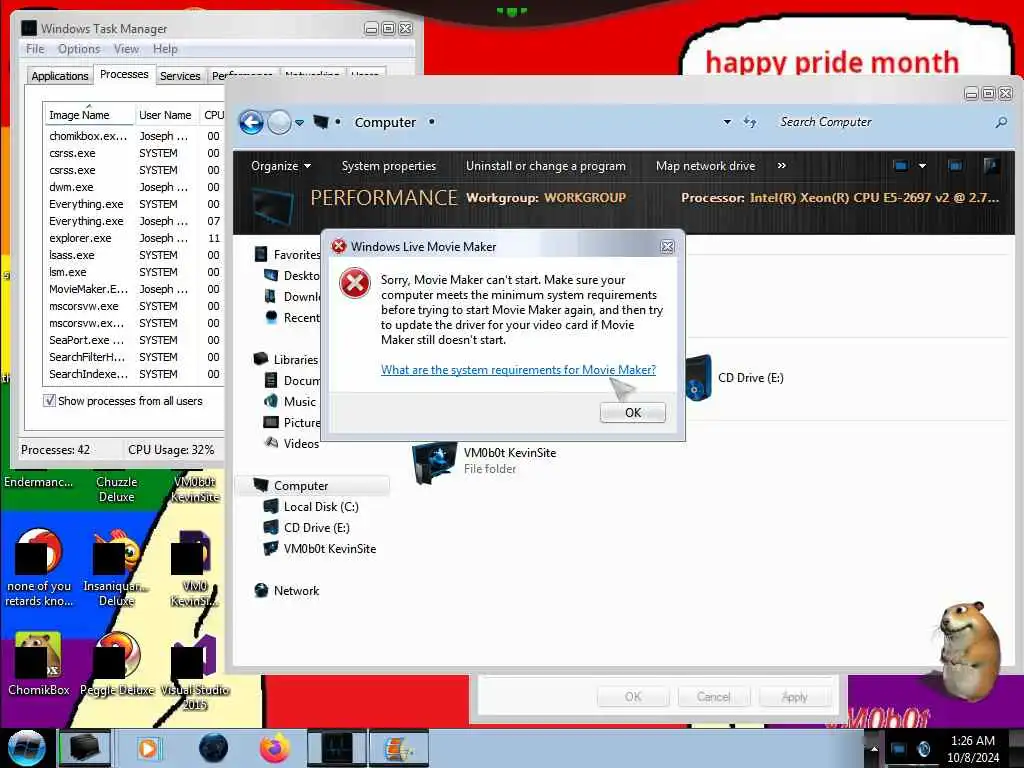Screen dimensions: 1024x768
Task: Open the Help menu in Task Manager
Action: coord(165,49)
